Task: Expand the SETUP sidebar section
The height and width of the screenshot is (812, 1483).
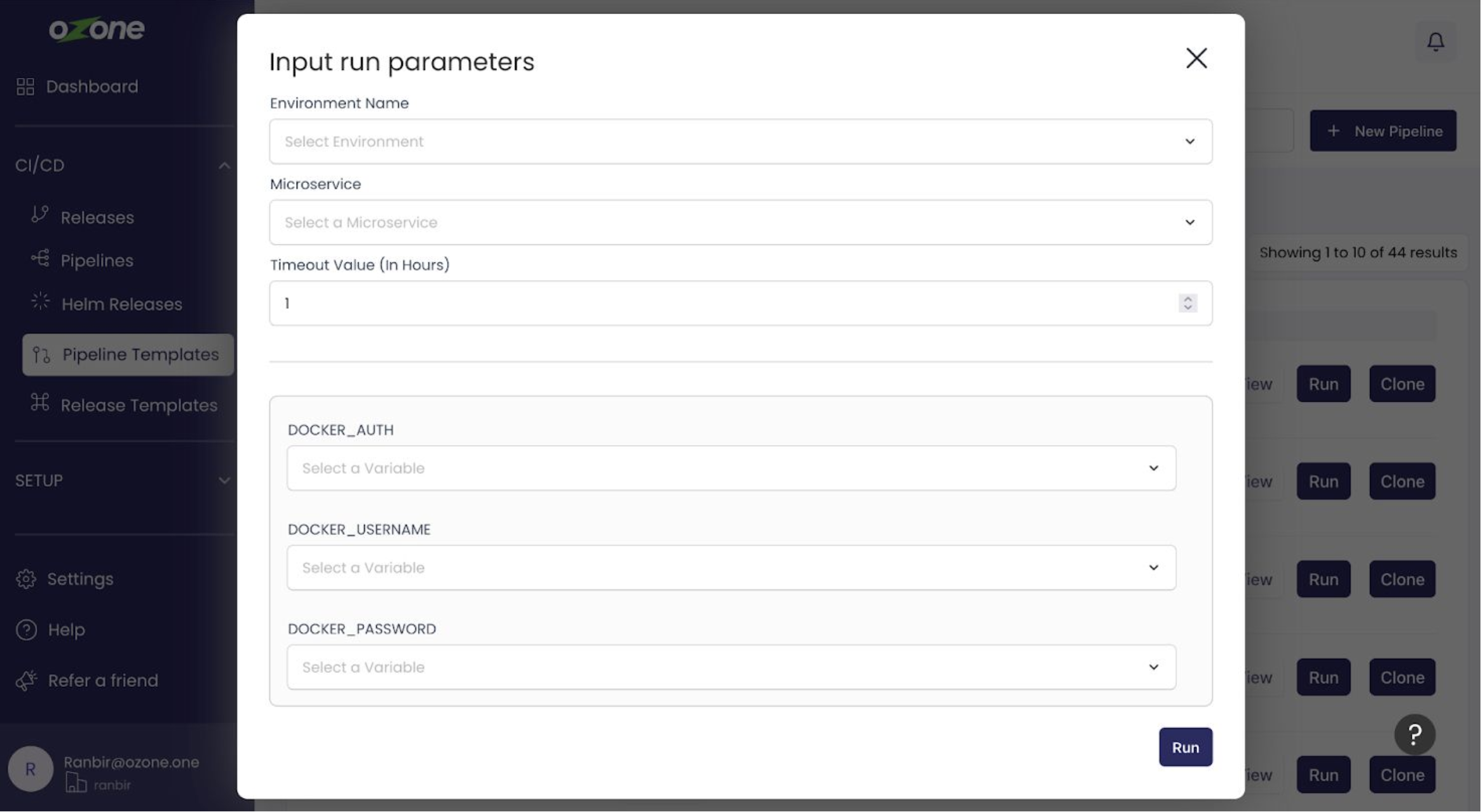Action: tap(224, 481)
